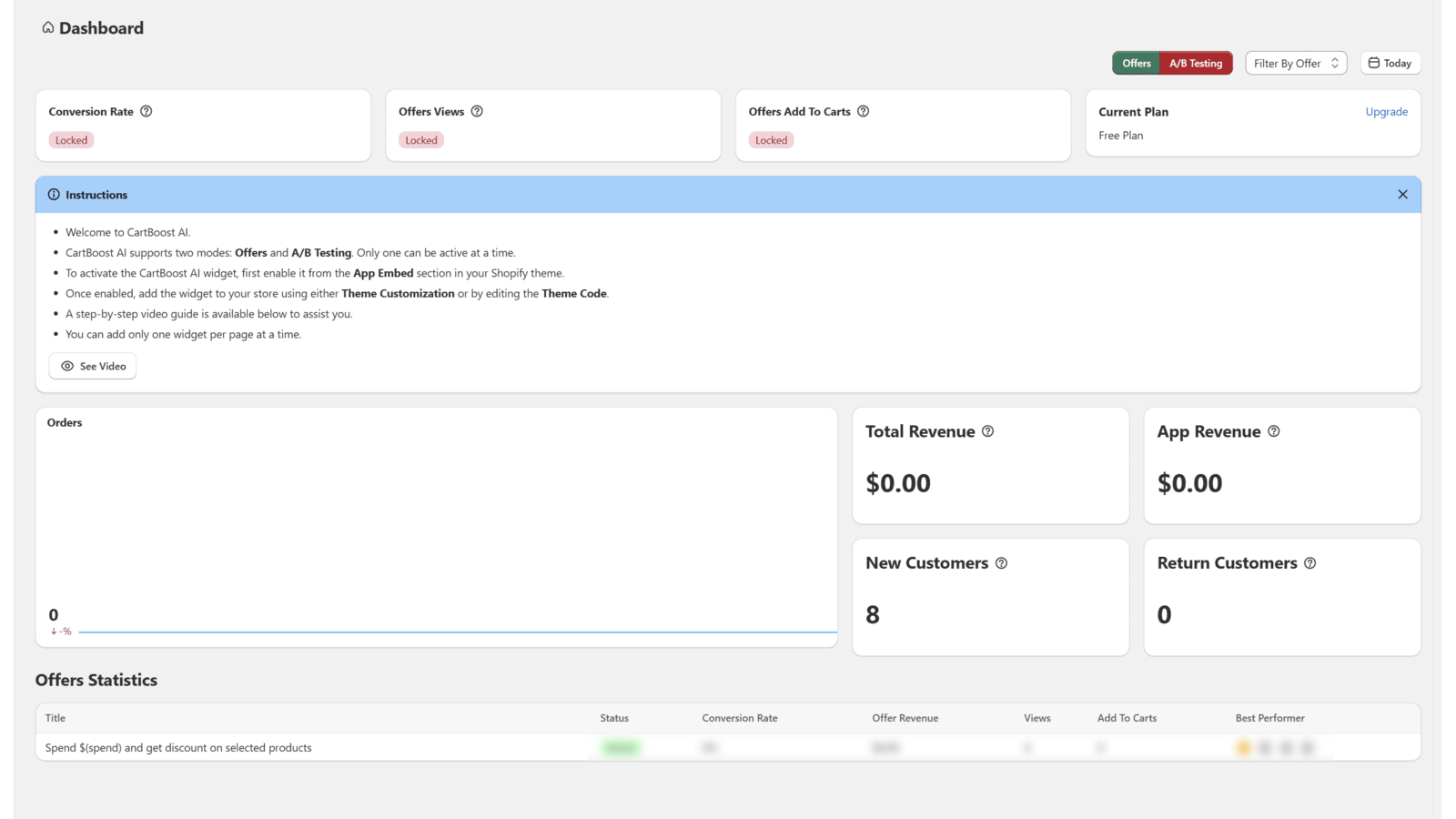Viewport: 1456px width, 819px height.
Task: Open the Filter By Offer dropdown
Action: (x=1295, y=63)
